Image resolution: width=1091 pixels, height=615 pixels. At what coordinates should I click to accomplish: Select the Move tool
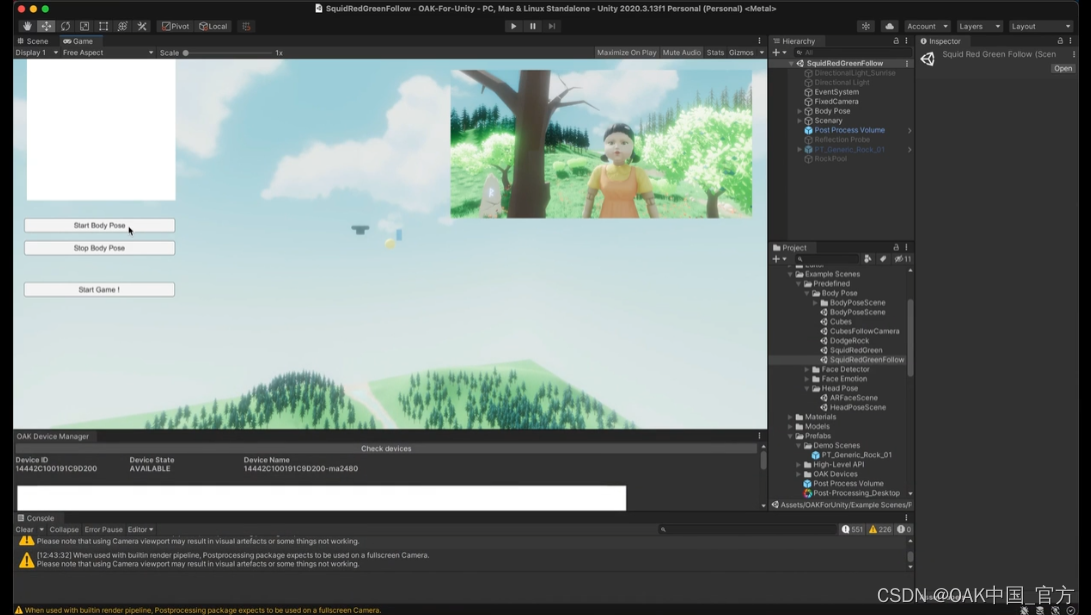[x=46, y=26]
